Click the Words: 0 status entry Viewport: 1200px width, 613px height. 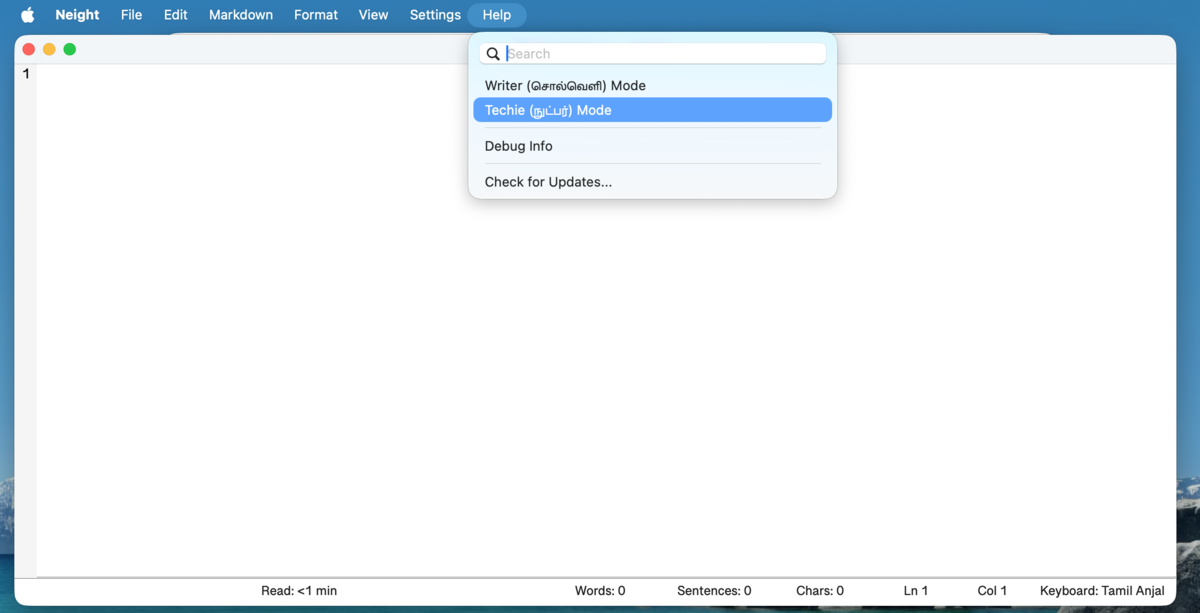pyautogui.click(x=600, y=591)
